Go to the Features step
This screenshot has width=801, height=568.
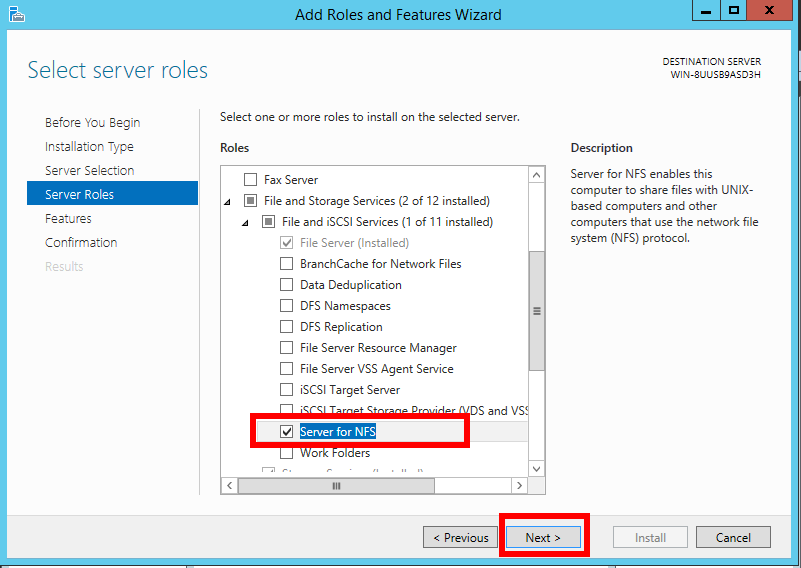68,219
